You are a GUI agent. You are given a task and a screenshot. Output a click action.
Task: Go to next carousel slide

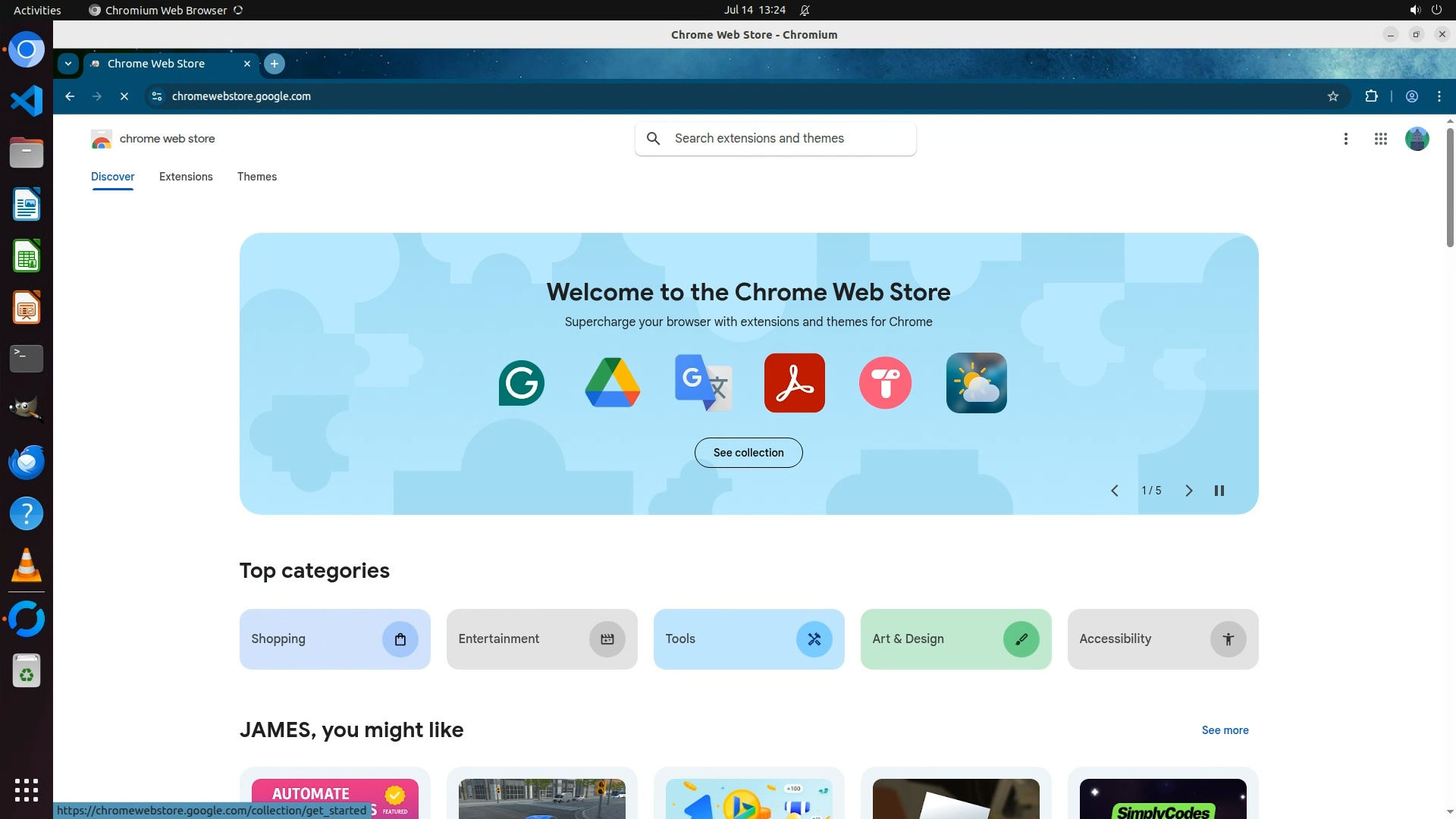coord(1188,491)
